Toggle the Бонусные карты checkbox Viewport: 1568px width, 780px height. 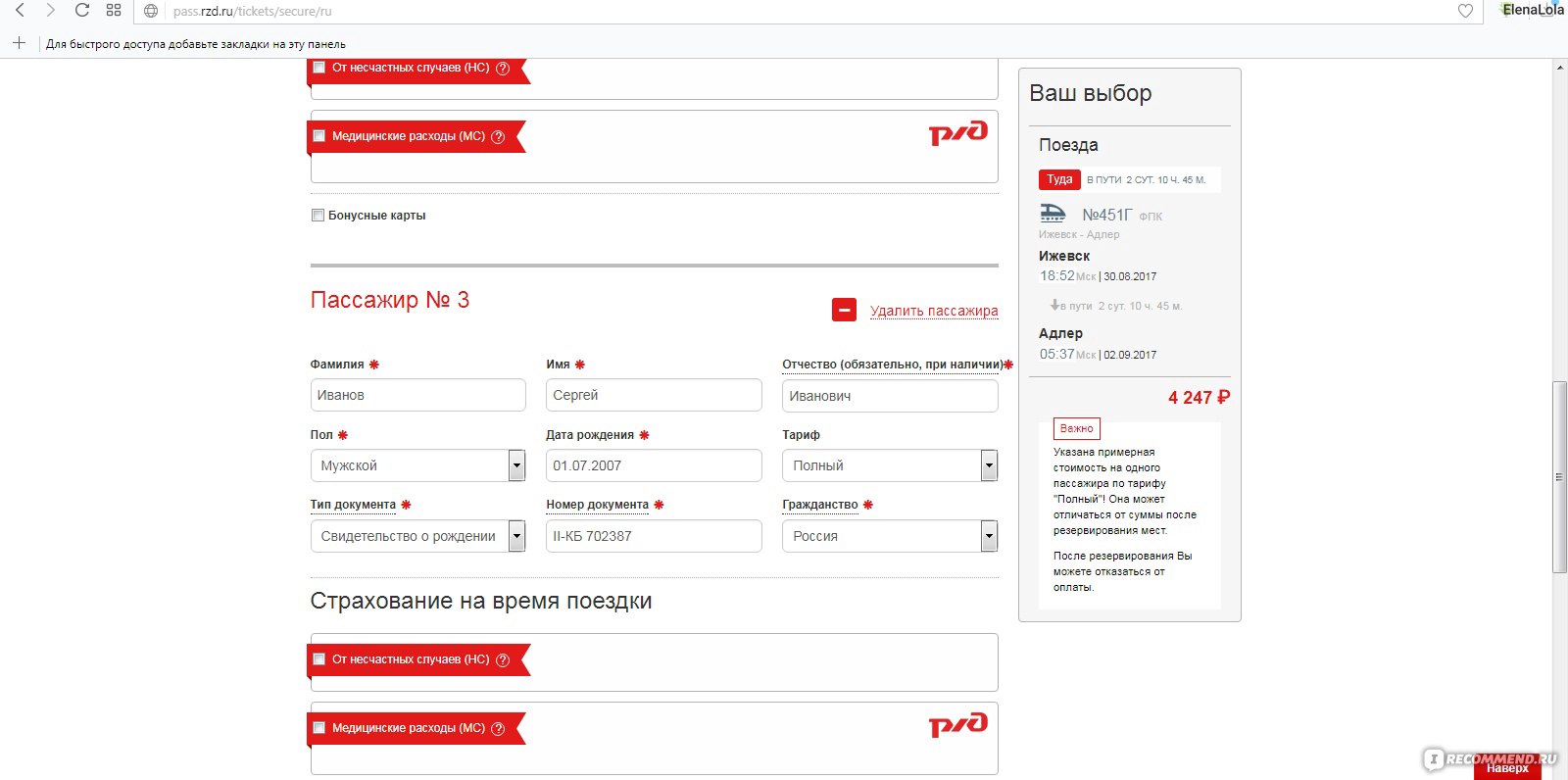318,216
